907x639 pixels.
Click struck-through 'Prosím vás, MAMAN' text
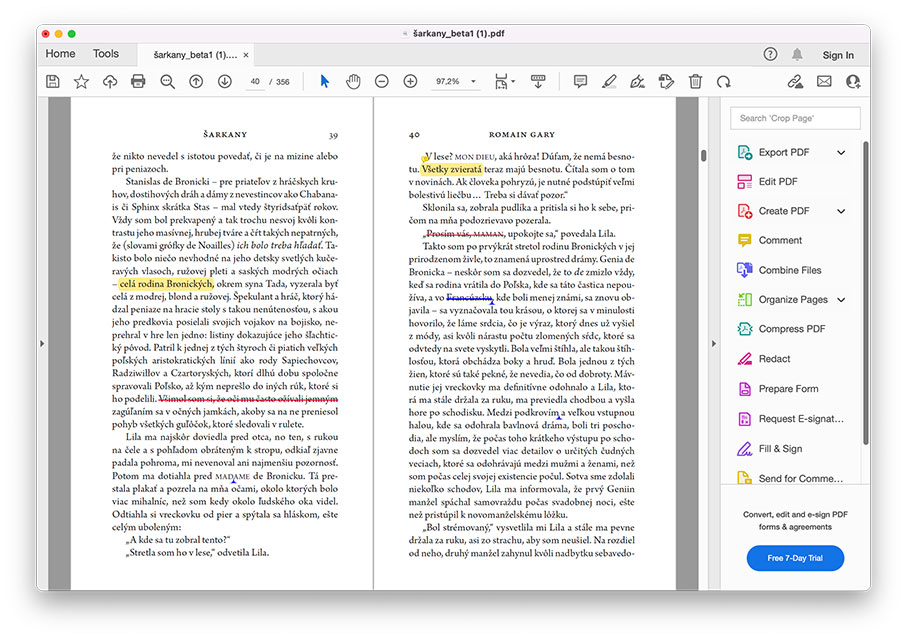click(465, 234)
